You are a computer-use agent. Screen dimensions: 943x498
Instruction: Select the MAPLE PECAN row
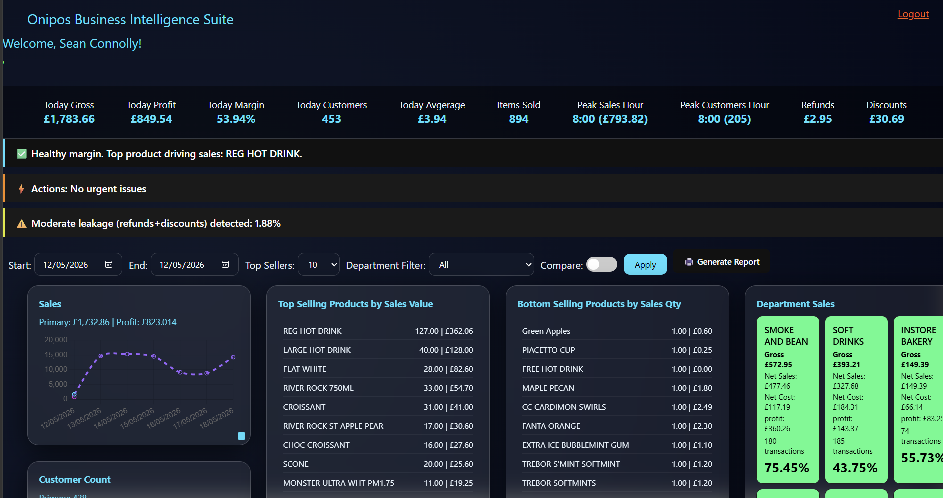(617, 388)
